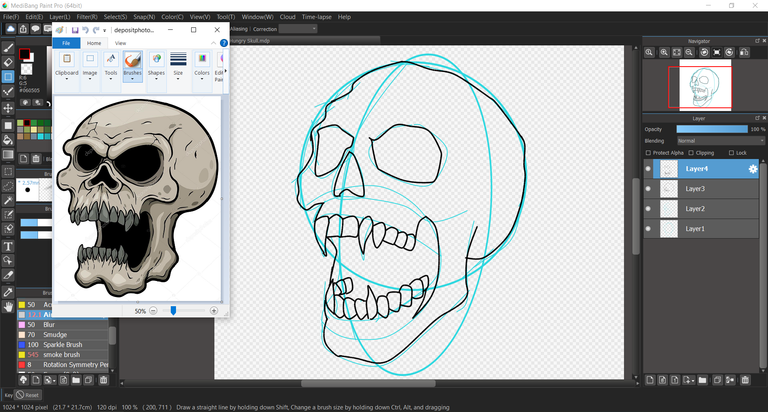Click Paint zoom slider handle

pyautogui.click(x=173, y=311)
